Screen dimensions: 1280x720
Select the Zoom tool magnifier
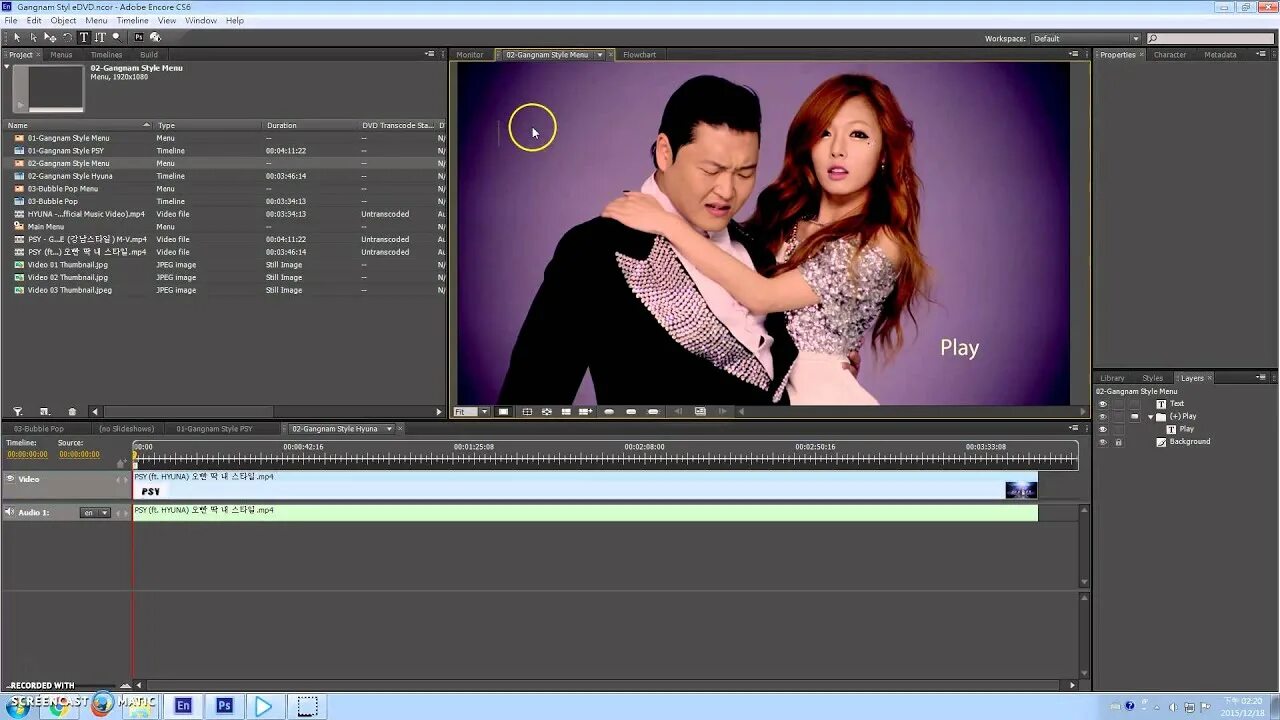[x=117, y=37]
